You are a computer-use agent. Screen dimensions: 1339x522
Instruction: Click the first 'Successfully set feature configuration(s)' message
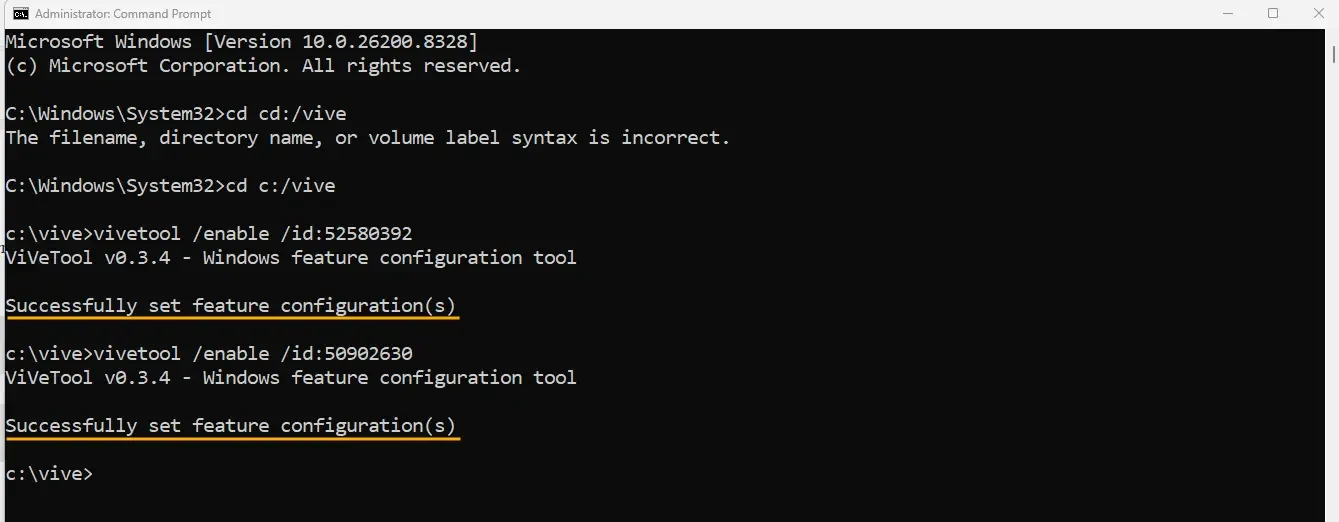click(x=231, y=306)
